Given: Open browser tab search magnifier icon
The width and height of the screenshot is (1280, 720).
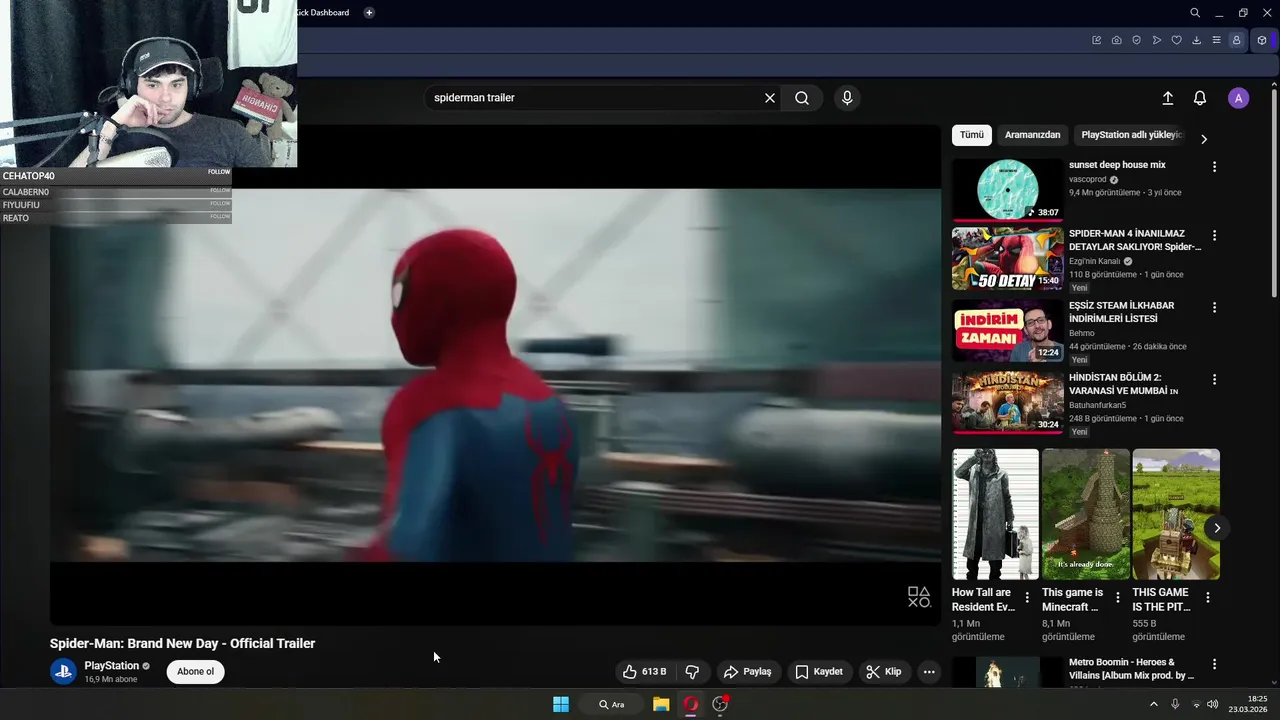Looking at the screenshot, I should (1195, 13).
